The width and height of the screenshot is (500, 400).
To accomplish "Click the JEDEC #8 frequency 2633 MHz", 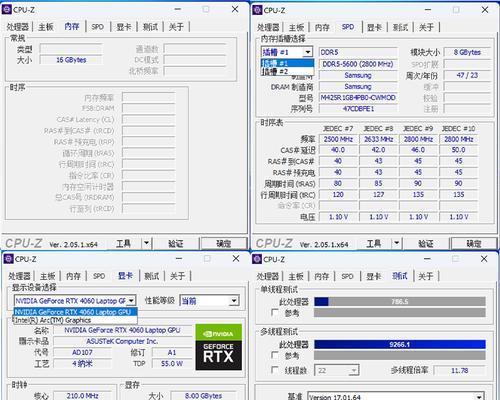I will (x=378, y=139).
